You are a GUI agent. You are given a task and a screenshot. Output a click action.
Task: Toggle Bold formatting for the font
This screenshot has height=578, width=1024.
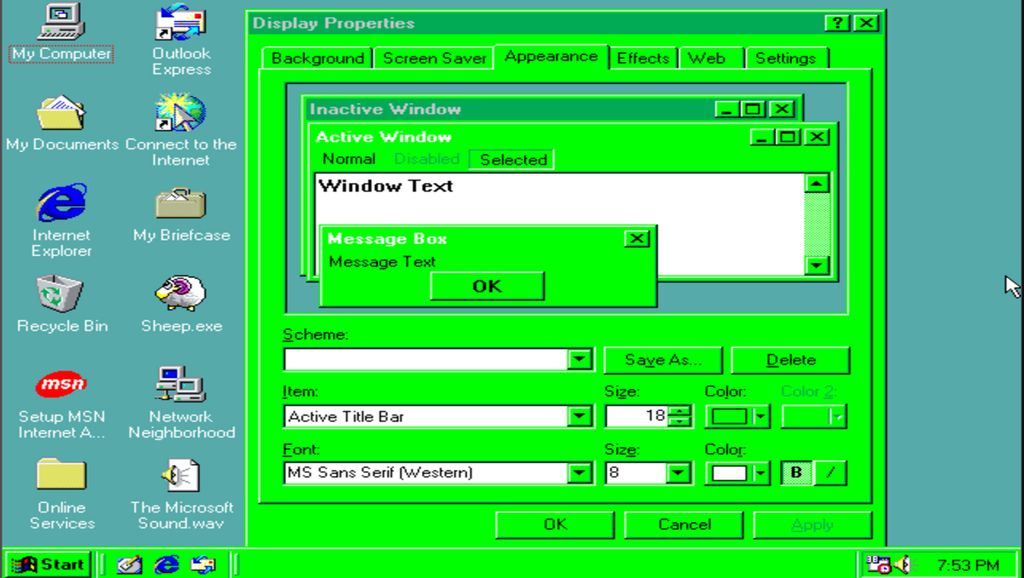[797, 470]
